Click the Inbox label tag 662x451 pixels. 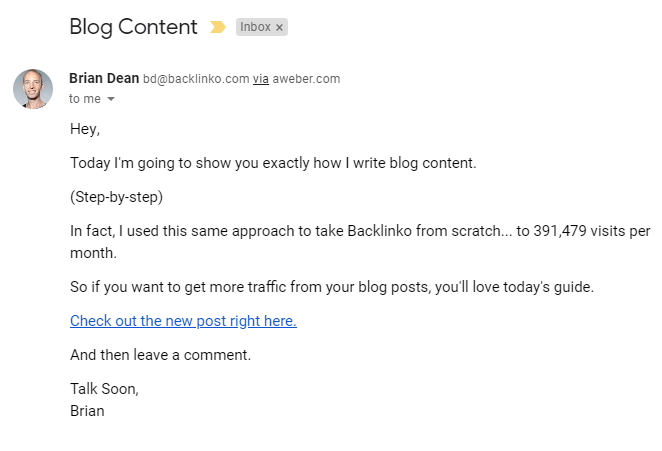[255, 27]
